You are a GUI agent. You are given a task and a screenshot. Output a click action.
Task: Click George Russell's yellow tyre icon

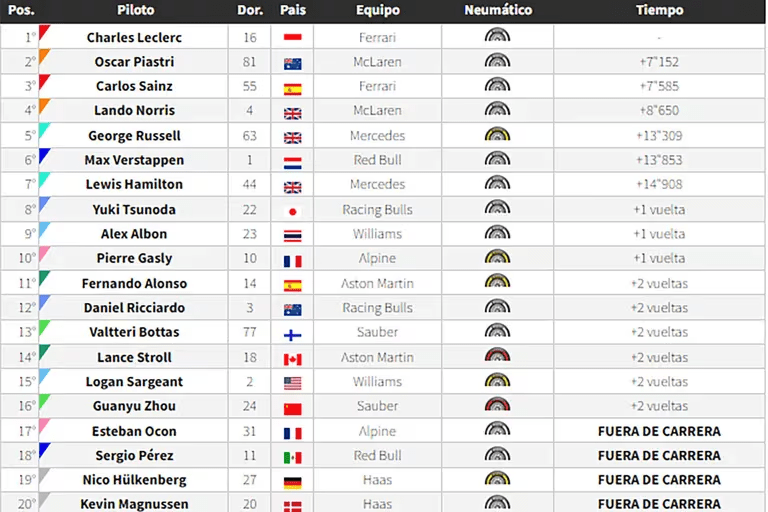[x=497, y=136]
